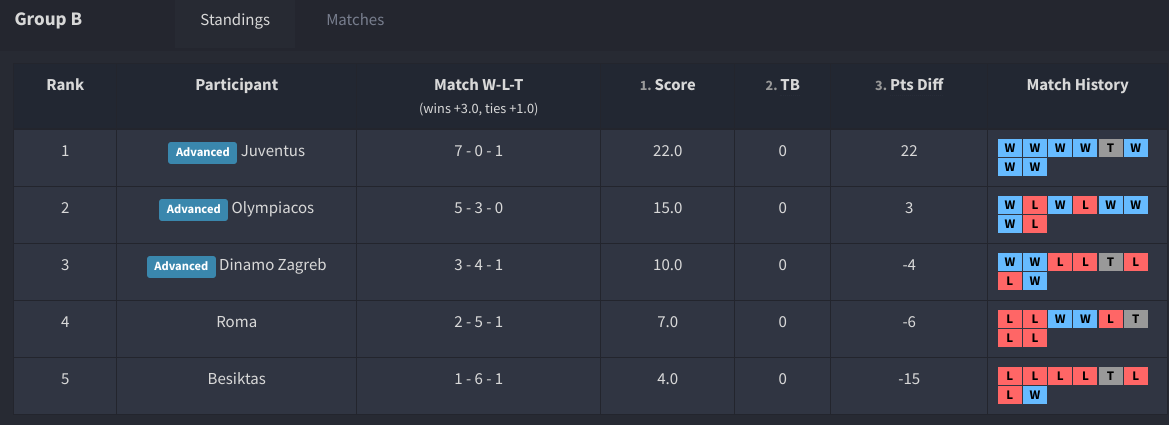Click the Advanced badge beside Olympiacos
The height and width of the screenshot is (425, 1169).
coord(193,209)
